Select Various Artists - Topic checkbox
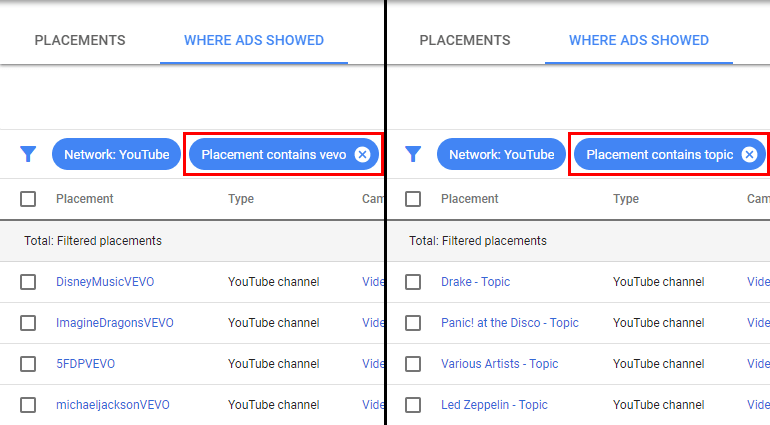Image resolution: width=770 pixels, height=425 pixels. pos(413,364)
